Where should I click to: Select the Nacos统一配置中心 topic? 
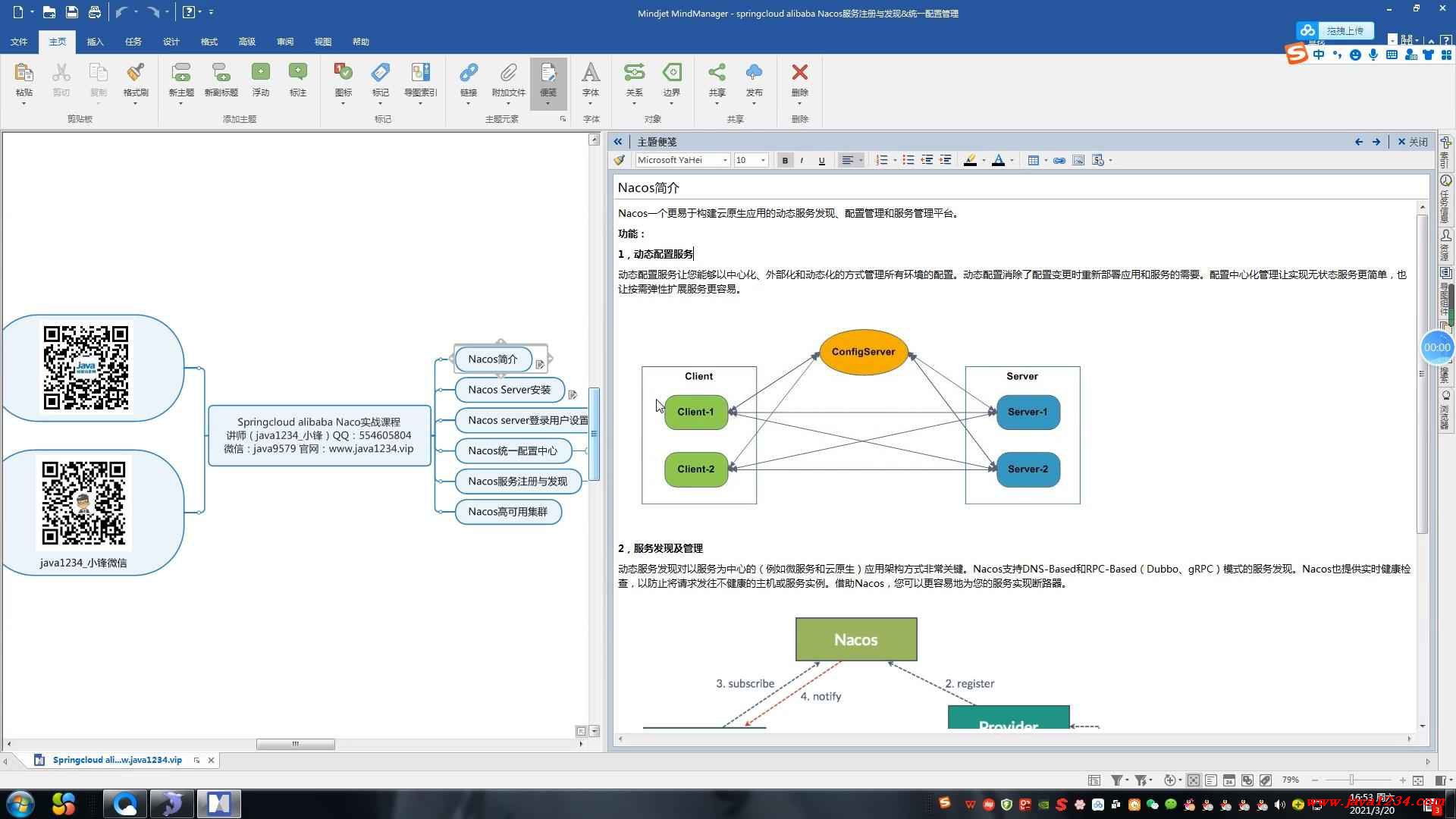(513, 450)
